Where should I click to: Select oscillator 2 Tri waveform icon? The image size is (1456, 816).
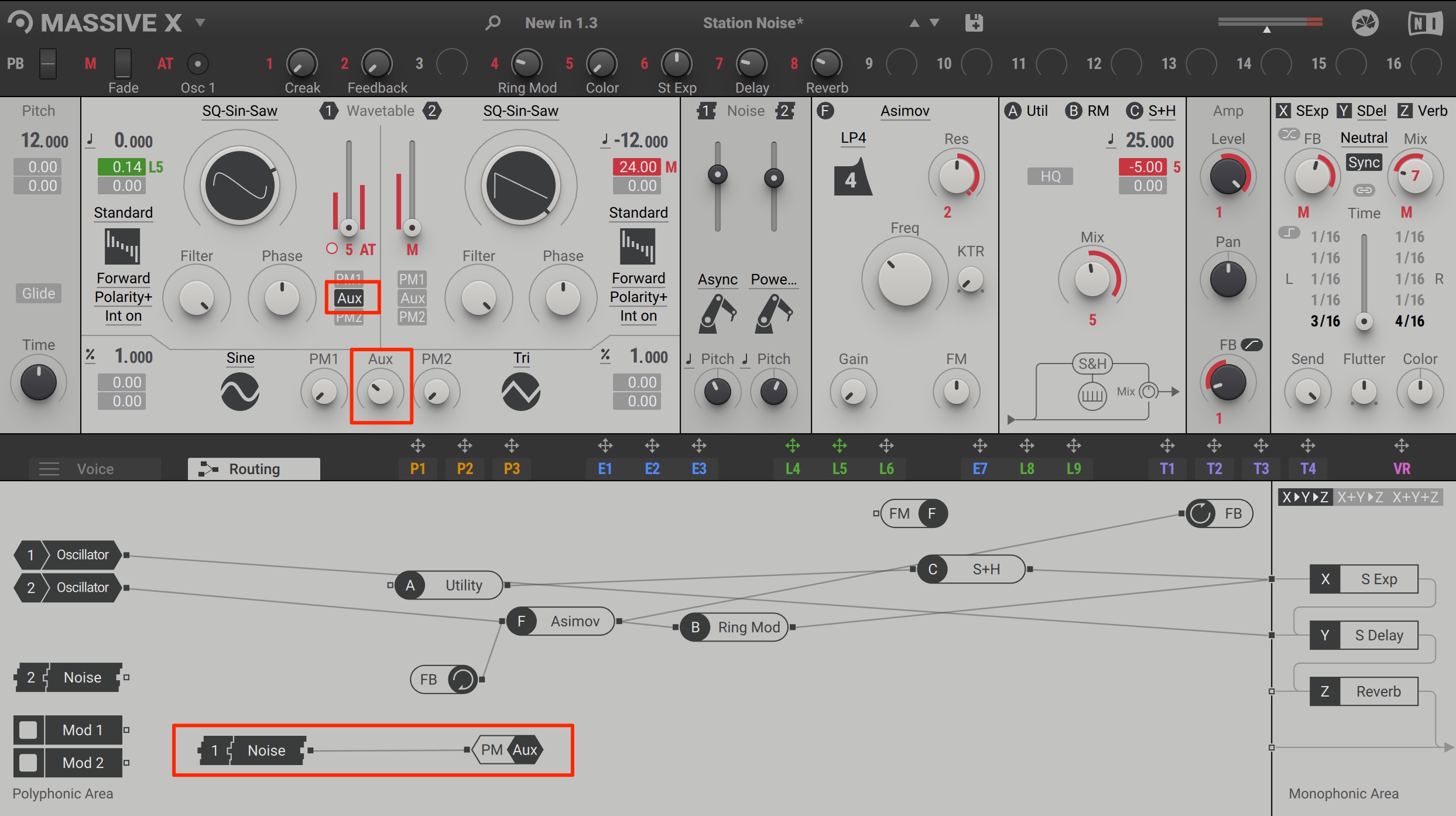coord(521,392)
